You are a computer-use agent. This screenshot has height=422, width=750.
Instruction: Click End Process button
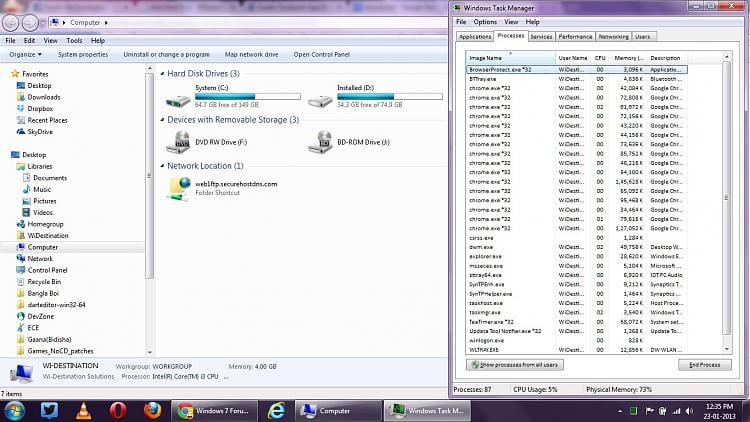pos(705,365)
